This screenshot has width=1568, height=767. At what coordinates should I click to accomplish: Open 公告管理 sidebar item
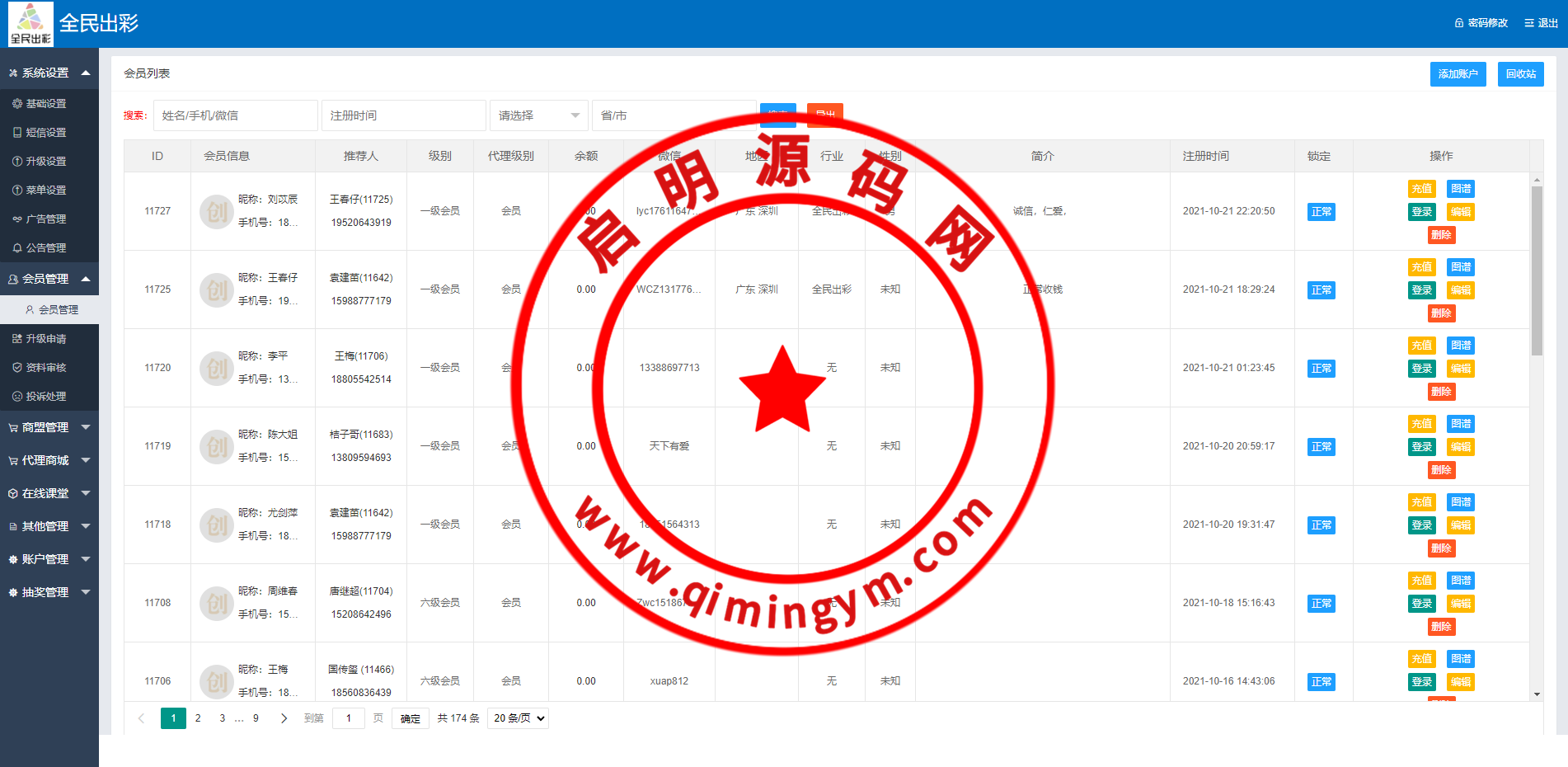46,248
